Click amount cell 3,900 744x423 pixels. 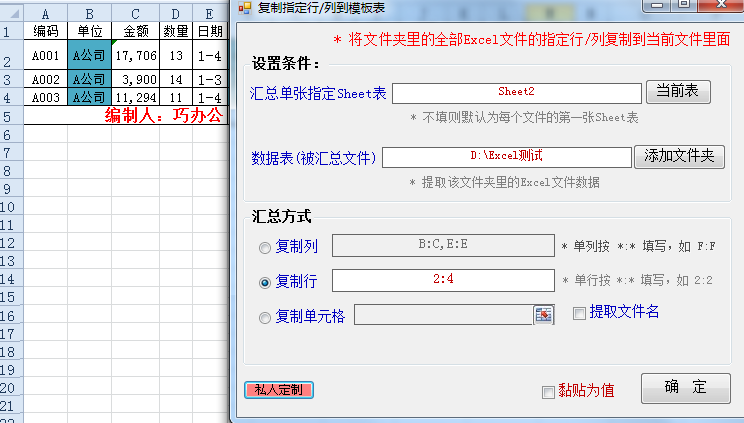(x=136, y=79)
